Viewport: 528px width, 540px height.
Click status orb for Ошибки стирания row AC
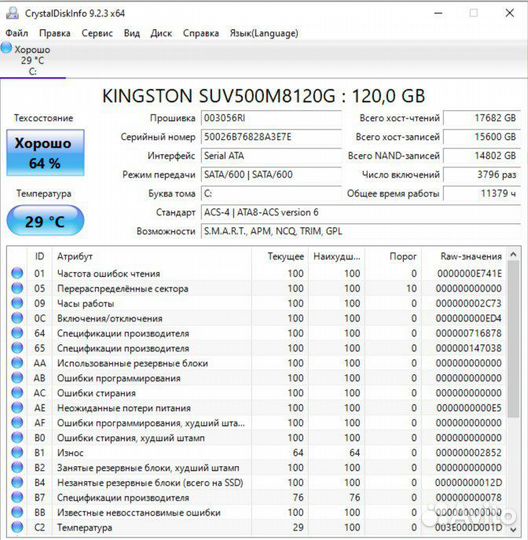(x=17, y=393)
